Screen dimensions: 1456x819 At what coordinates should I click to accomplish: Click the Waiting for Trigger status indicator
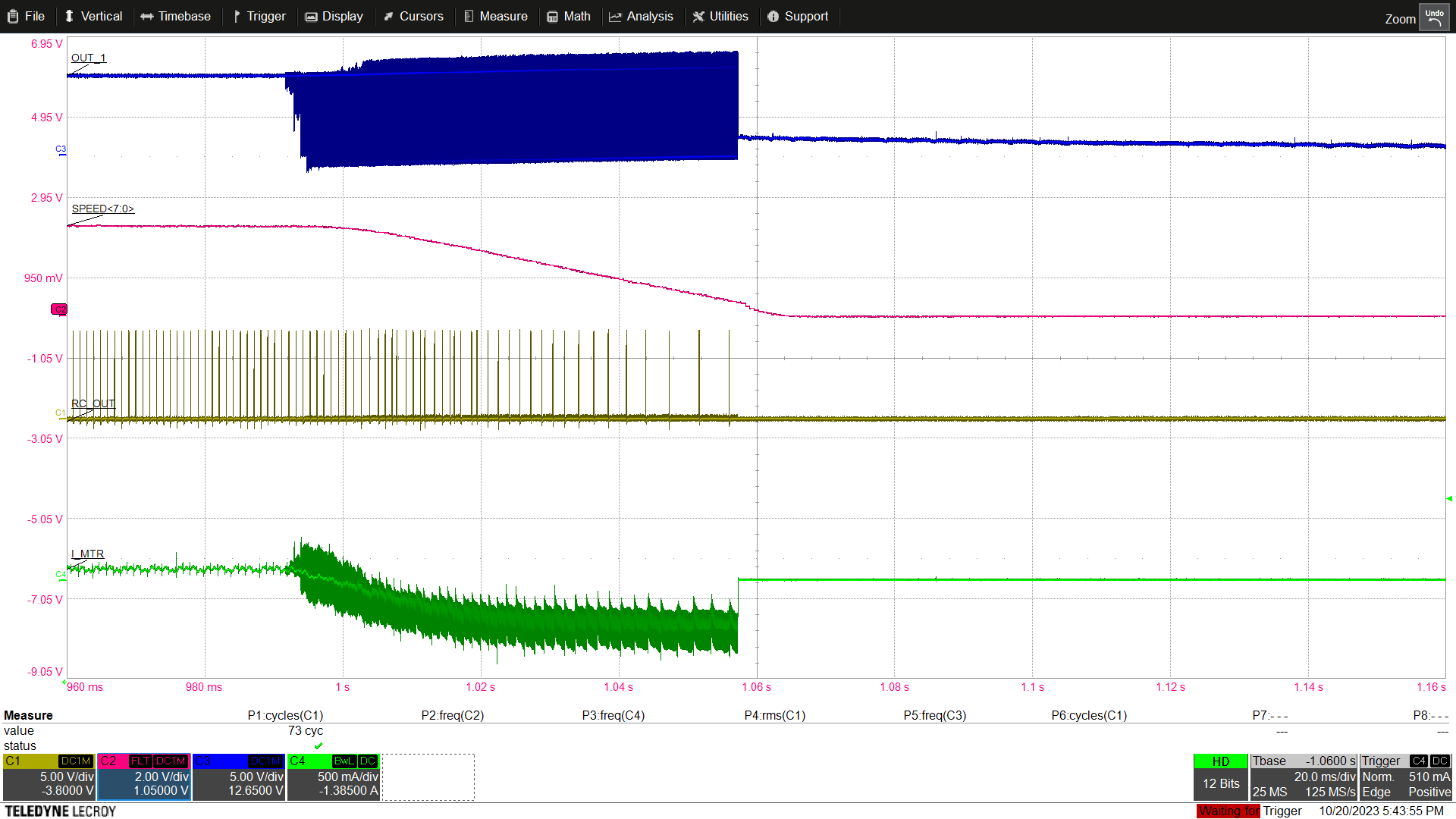[x=1228, y=811]
